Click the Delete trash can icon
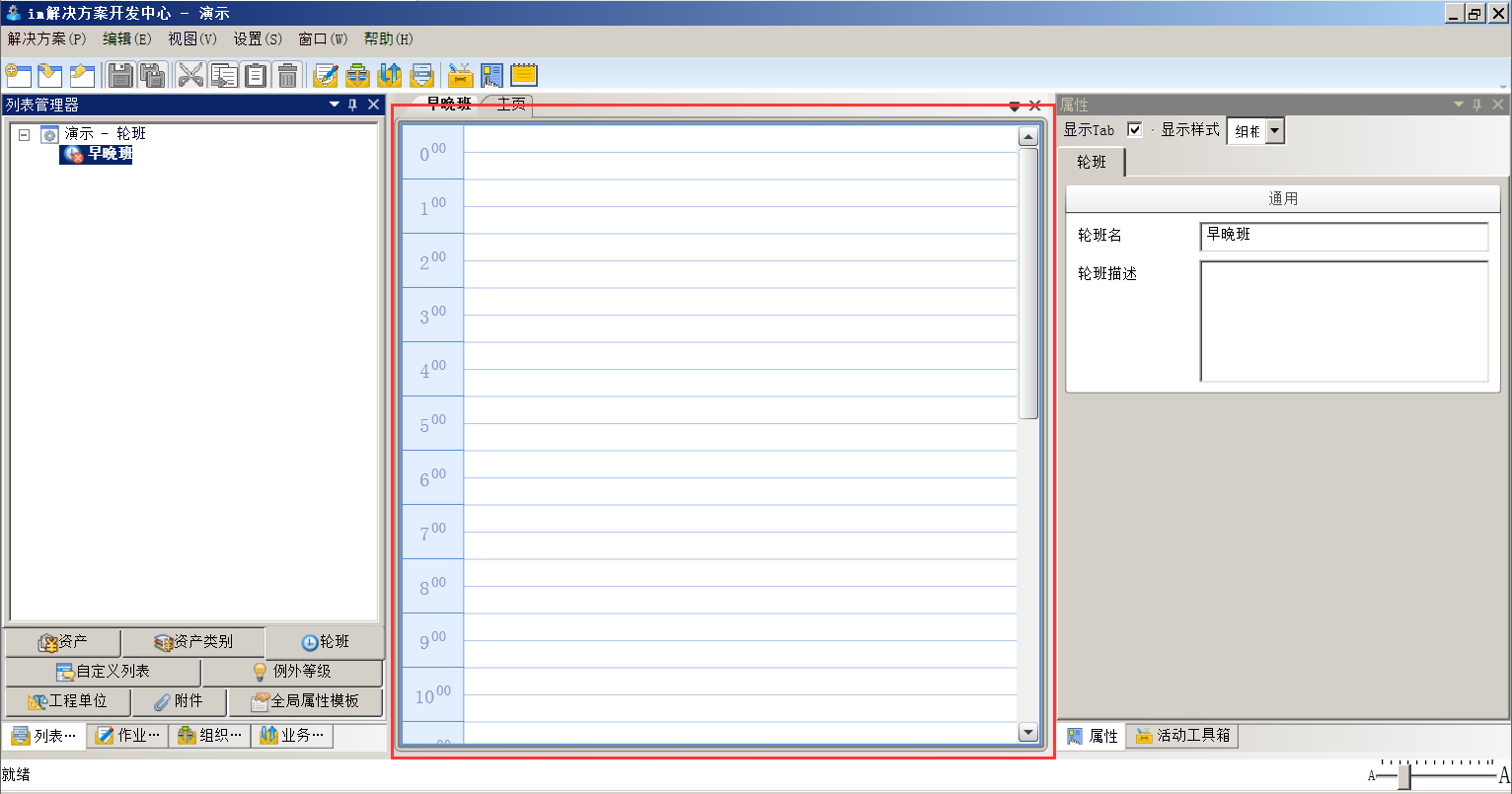This screenshot has width=1512, height=794. (x=287, y=75)
